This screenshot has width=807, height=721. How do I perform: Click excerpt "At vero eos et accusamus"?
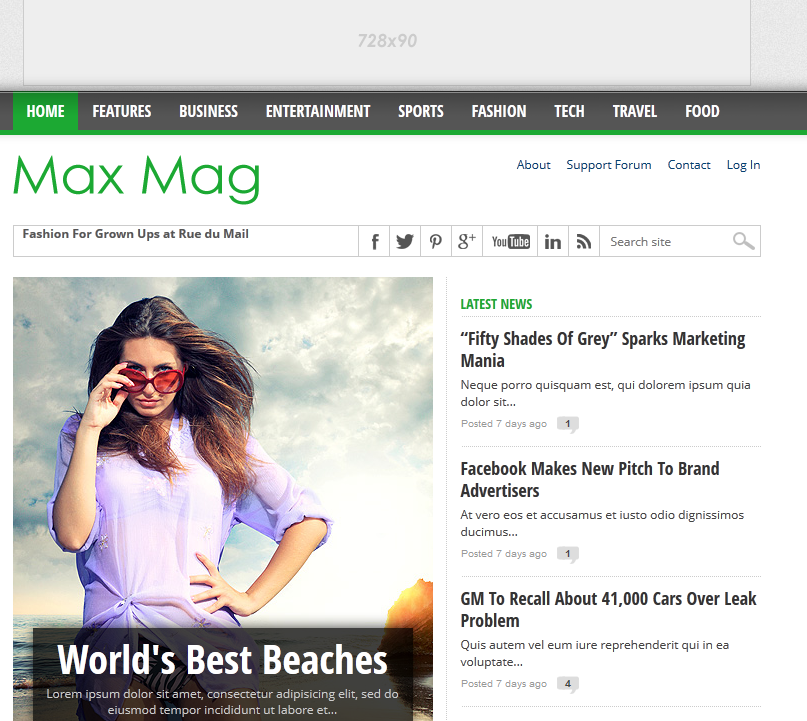[602, 523]
